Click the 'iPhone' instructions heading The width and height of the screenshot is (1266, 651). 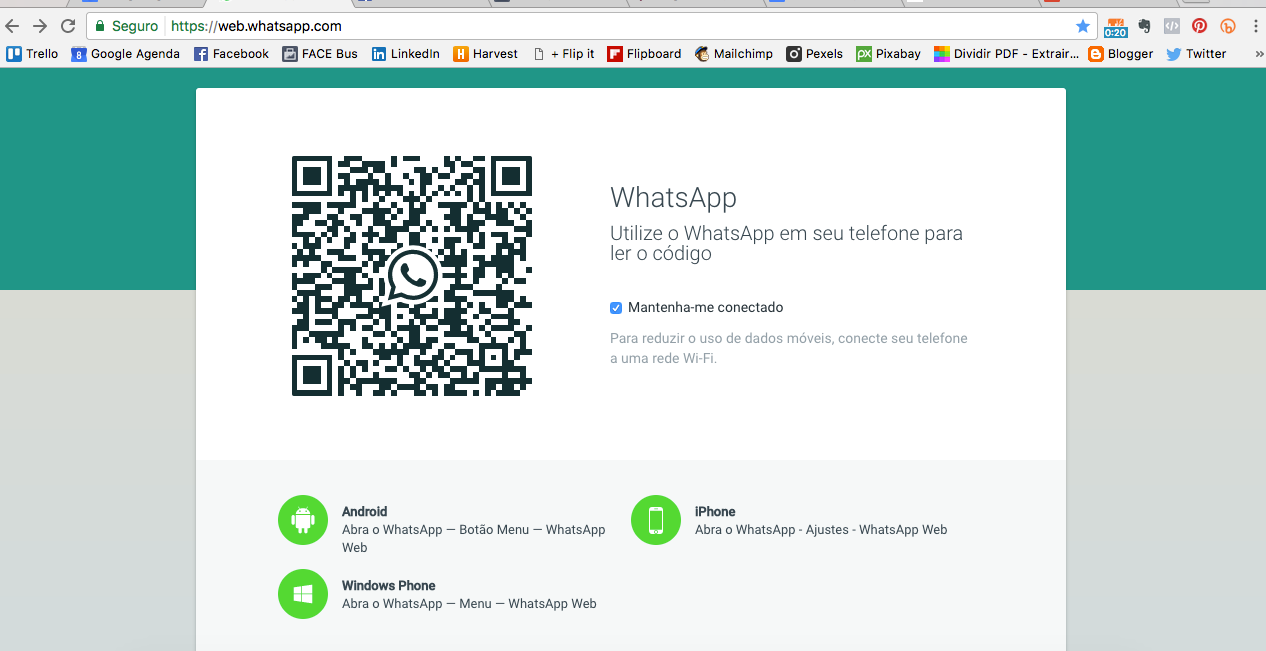pyautogui.click(x=715, y=511)
